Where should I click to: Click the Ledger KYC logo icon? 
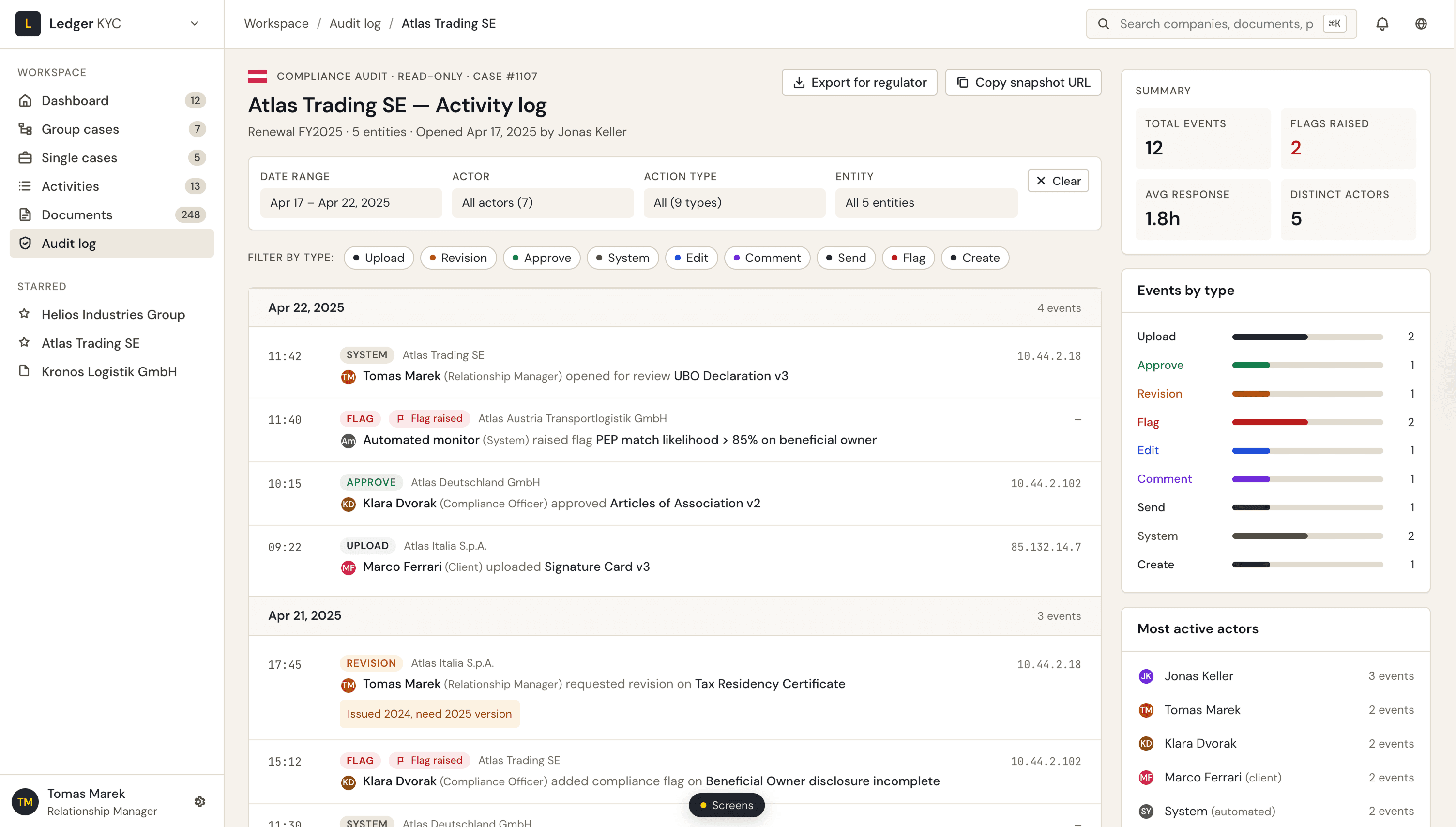(28, 24)
